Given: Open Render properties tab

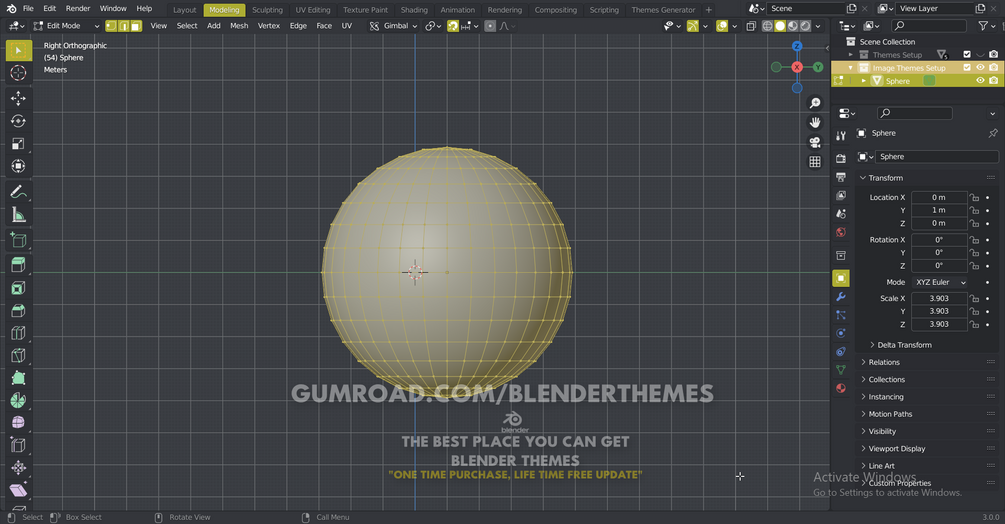Looking at the screenshot, I should pos(841,158).
